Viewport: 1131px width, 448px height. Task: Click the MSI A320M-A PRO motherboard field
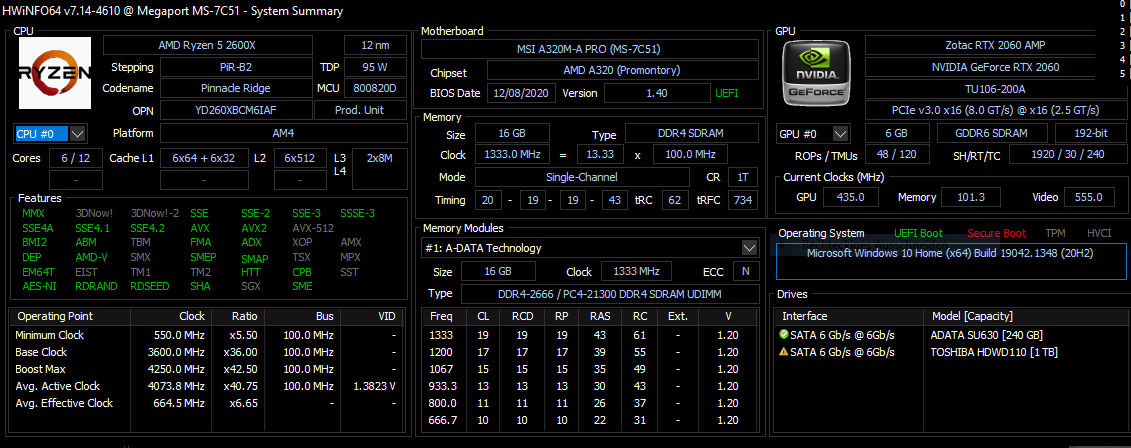click(589, 49)
